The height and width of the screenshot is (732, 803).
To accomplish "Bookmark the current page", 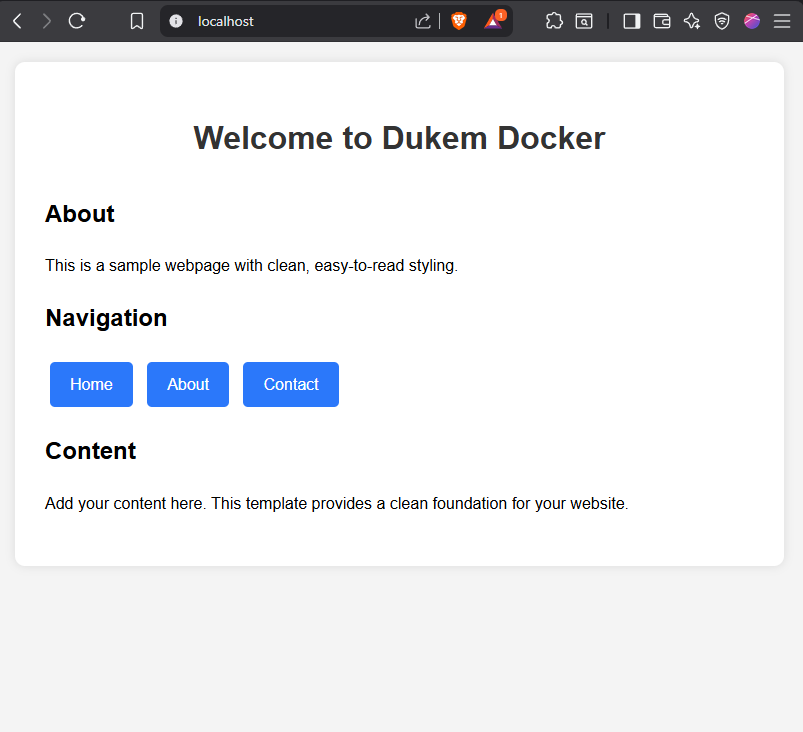I will click(136, 20).
